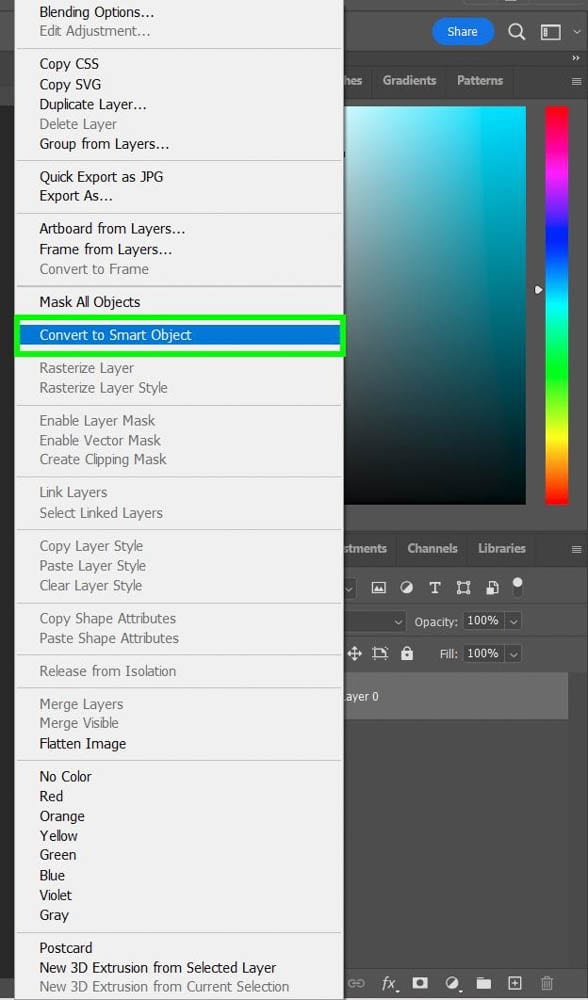Filter for shape layers icon
The width and height of the screenshot is (588, 1000).
pos(464,587)
